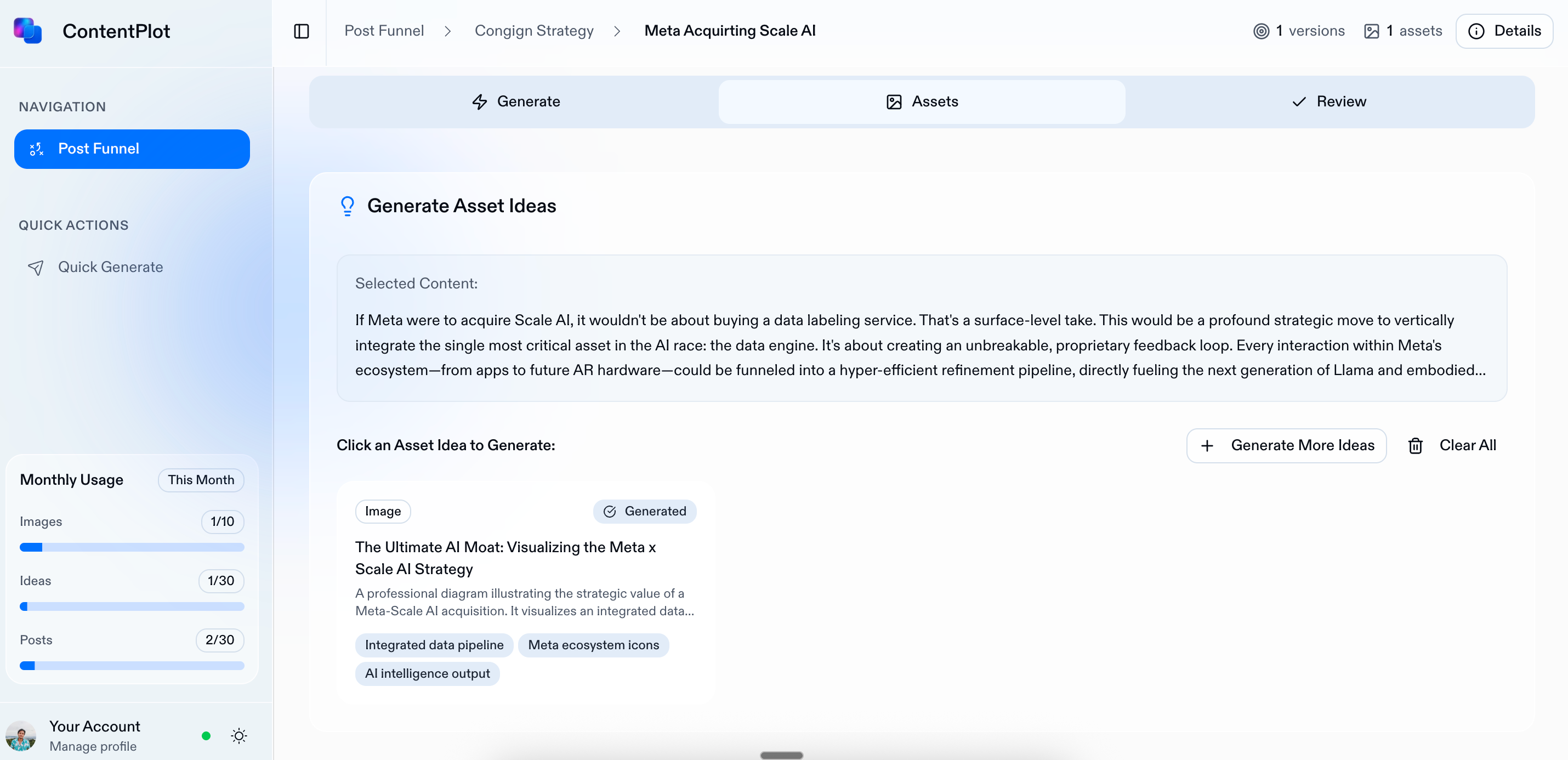
Task: Click the assets image icon in header
Action: pyautogui.click(x=1371, y=31)
